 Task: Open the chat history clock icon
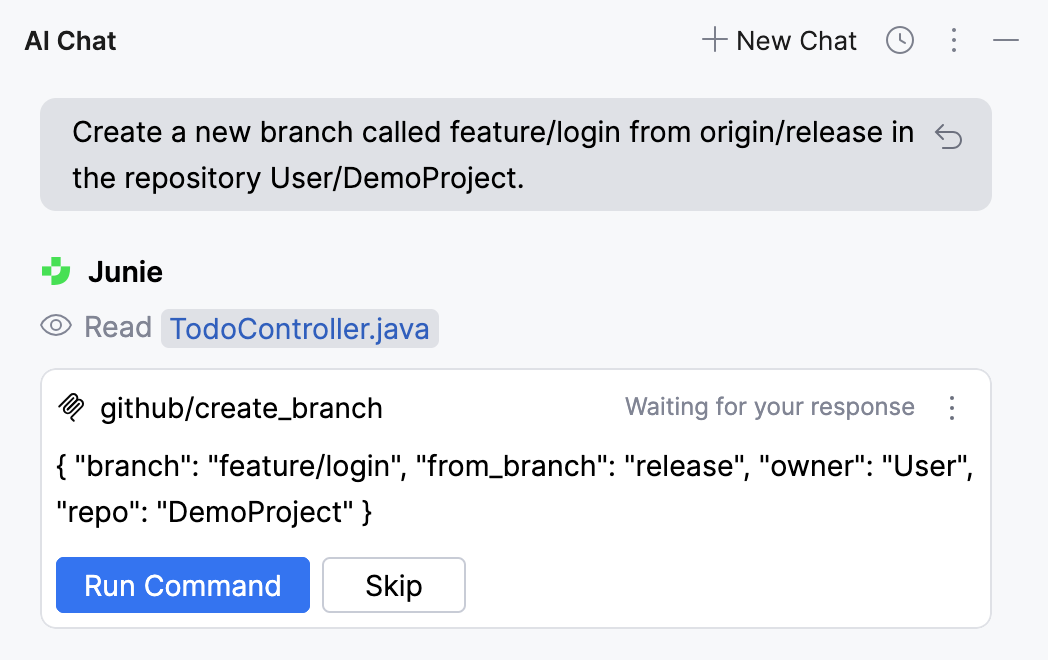tap(899, 40)
